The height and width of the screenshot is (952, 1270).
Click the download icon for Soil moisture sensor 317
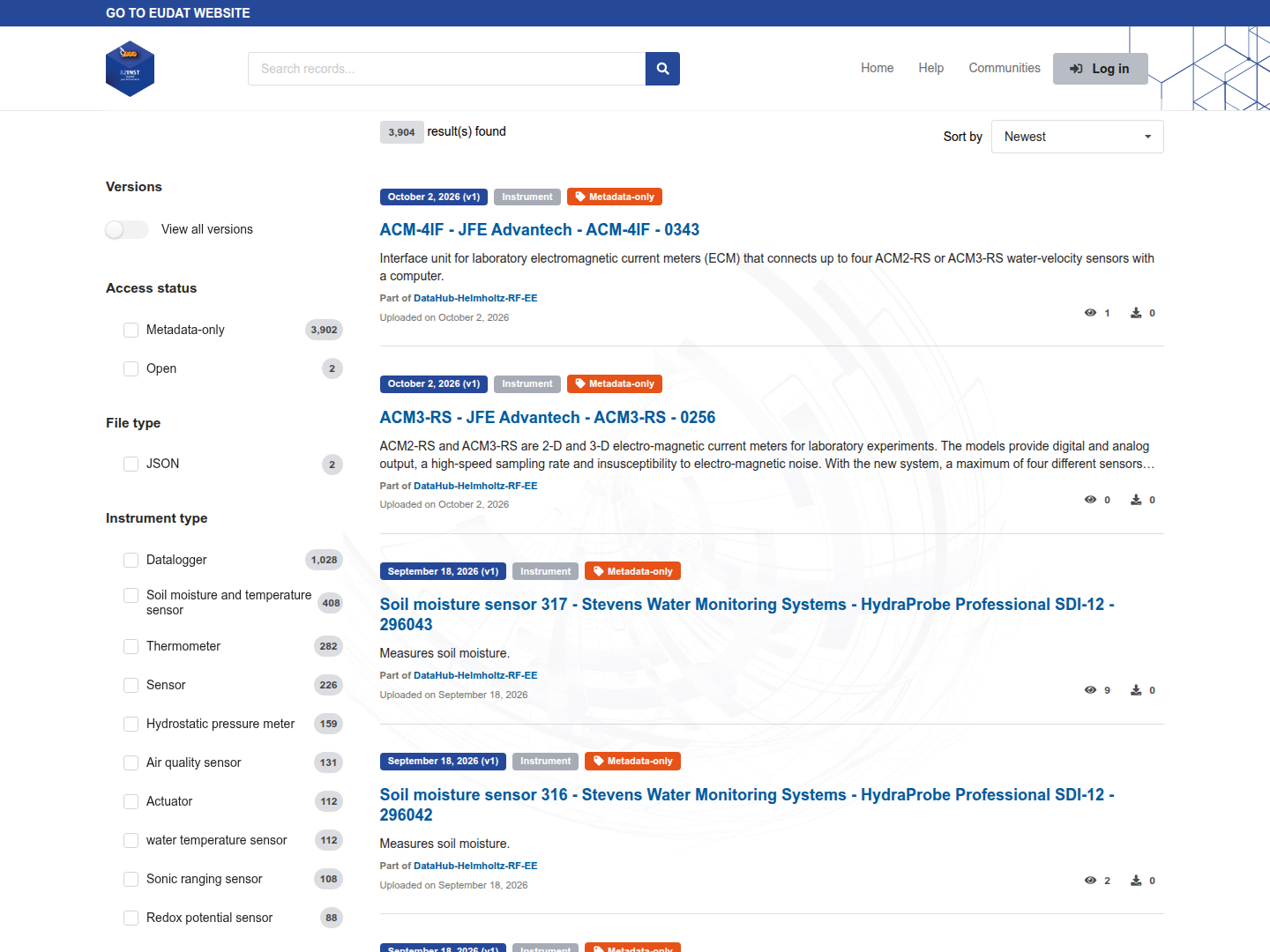tap(1136, 690)
